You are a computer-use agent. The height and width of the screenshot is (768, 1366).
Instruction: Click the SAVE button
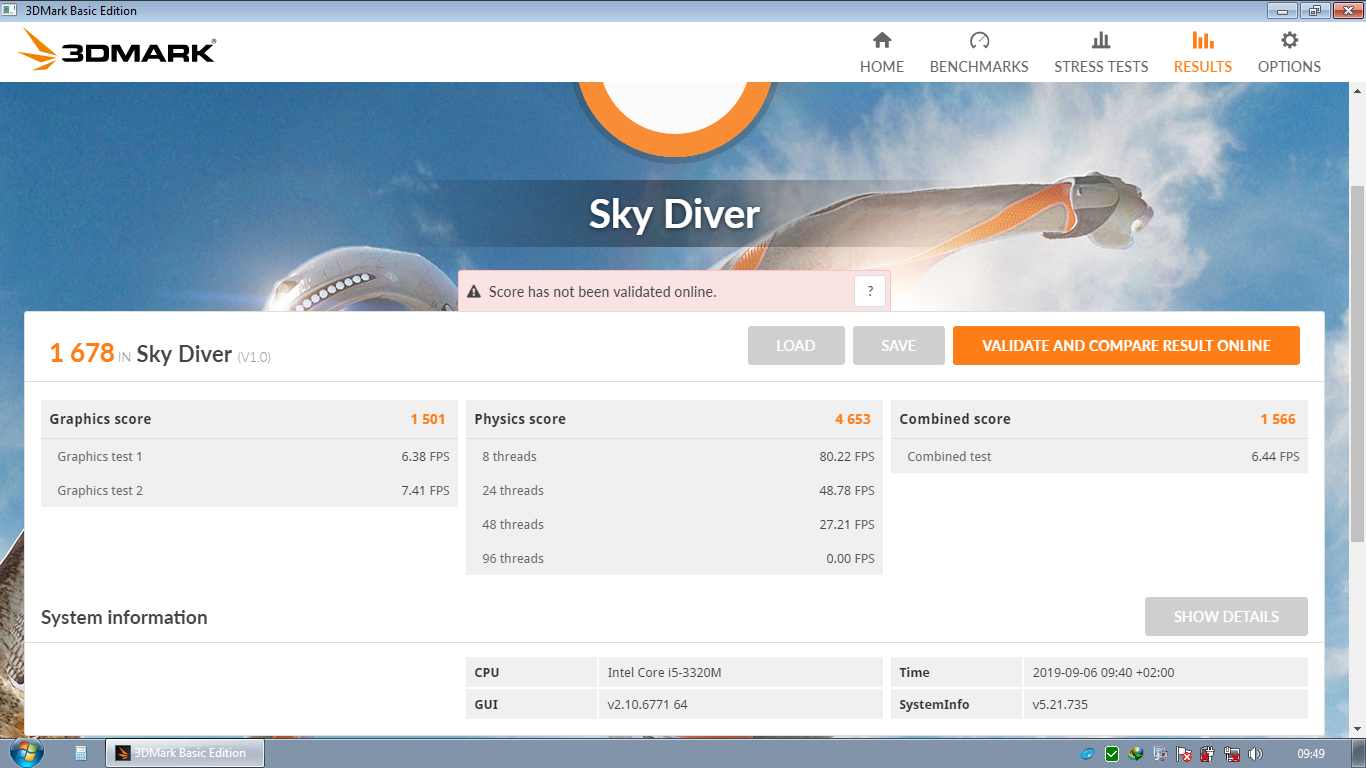tap(898, 346)
